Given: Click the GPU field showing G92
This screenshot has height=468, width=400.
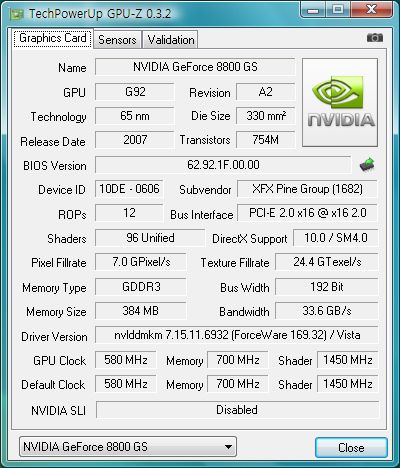Looking at the screenshot, I should click(x=135, y=92).
